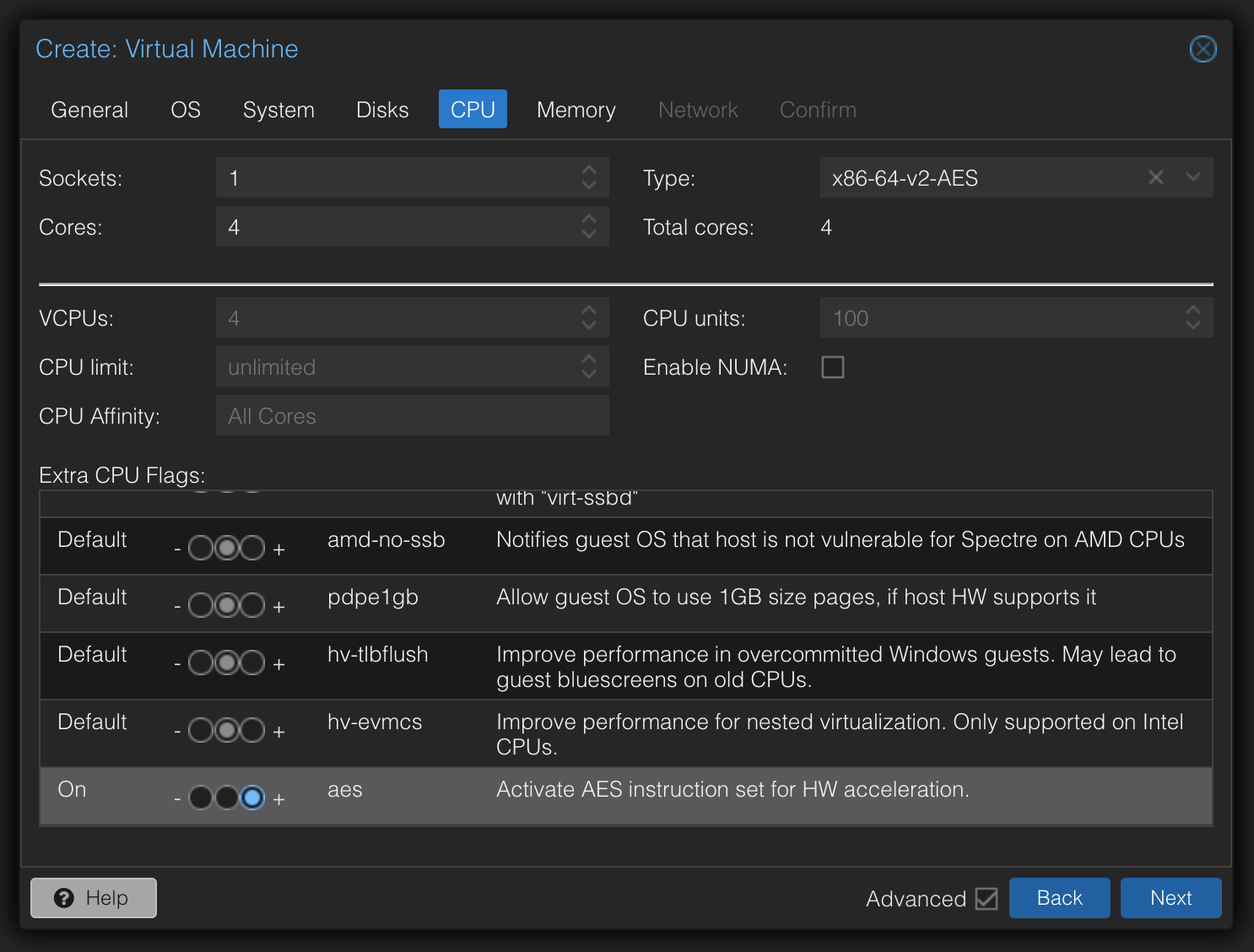The image size is (1254, 952).
Task: Enable the NUMA checkbox
Action: tap(833, 367)
